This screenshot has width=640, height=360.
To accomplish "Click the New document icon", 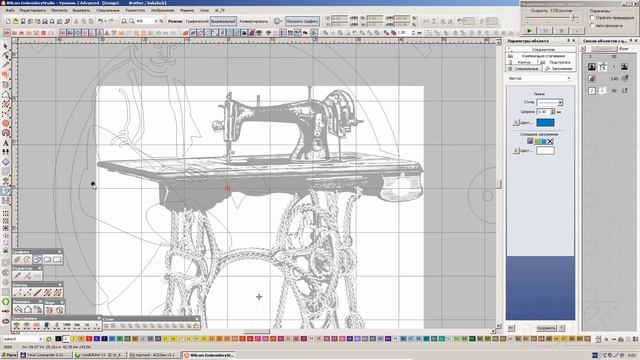I will (x=8, y=21).
